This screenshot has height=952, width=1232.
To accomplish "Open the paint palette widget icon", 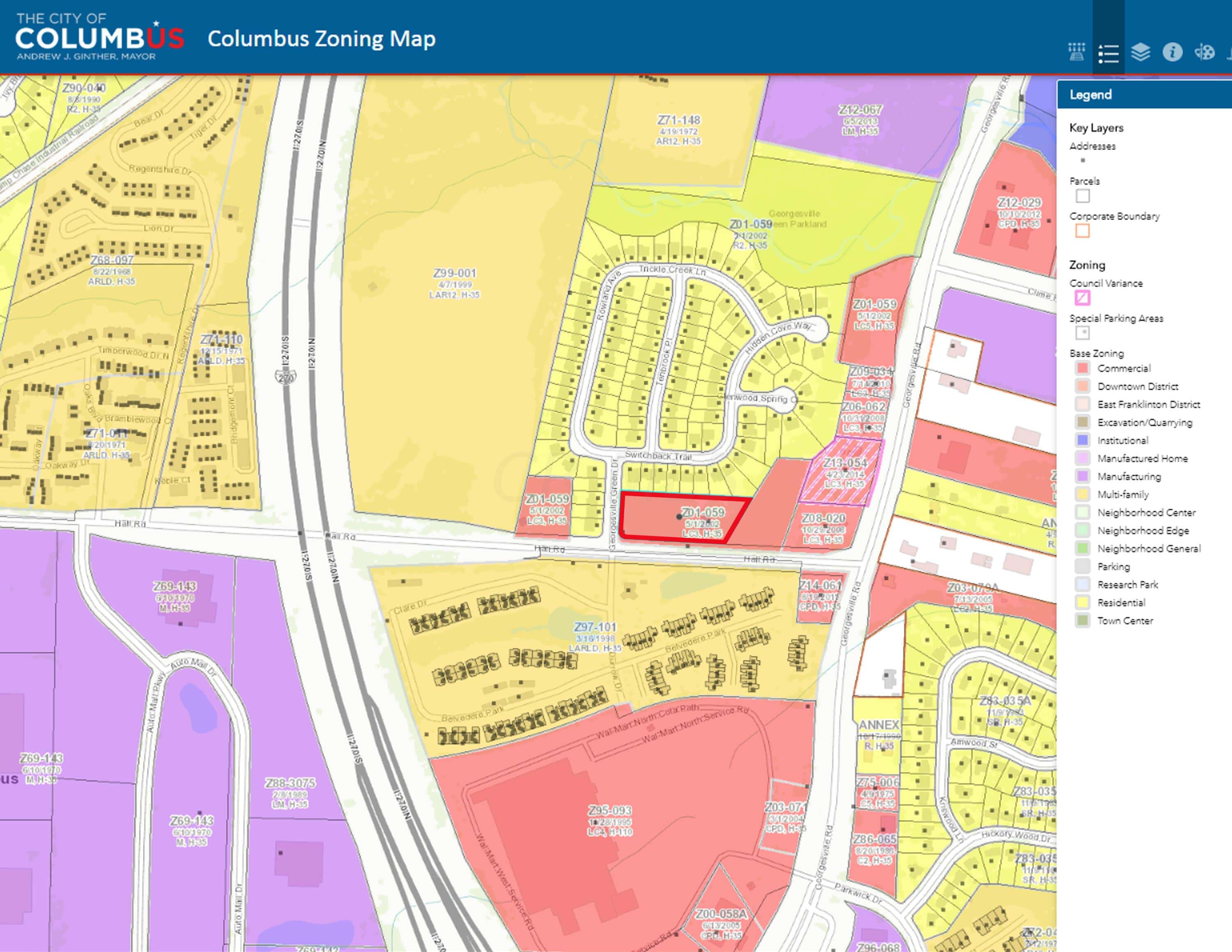I will 1204,53.
